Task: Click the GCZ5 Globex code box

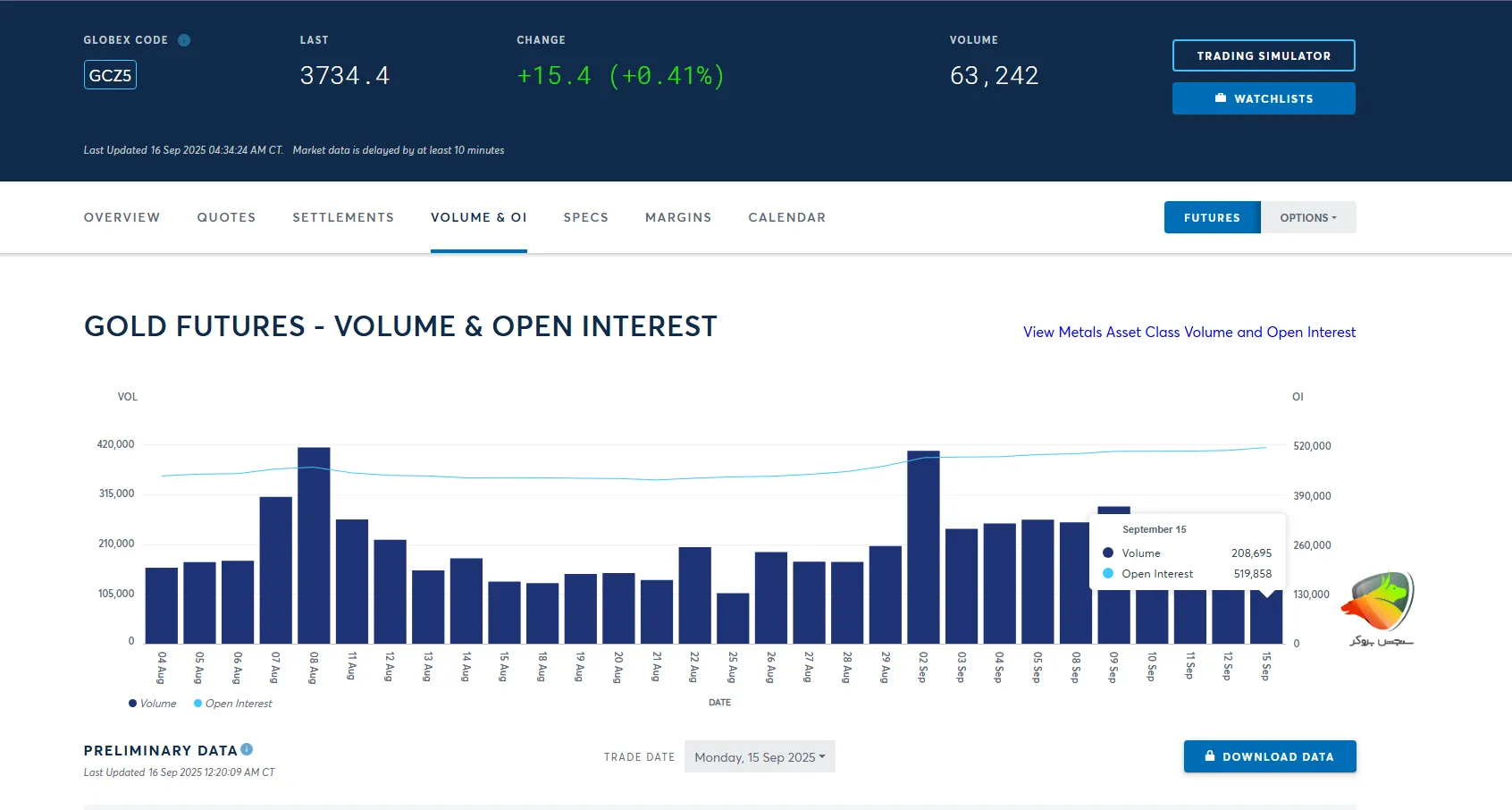Action: (x=109, y=74)
